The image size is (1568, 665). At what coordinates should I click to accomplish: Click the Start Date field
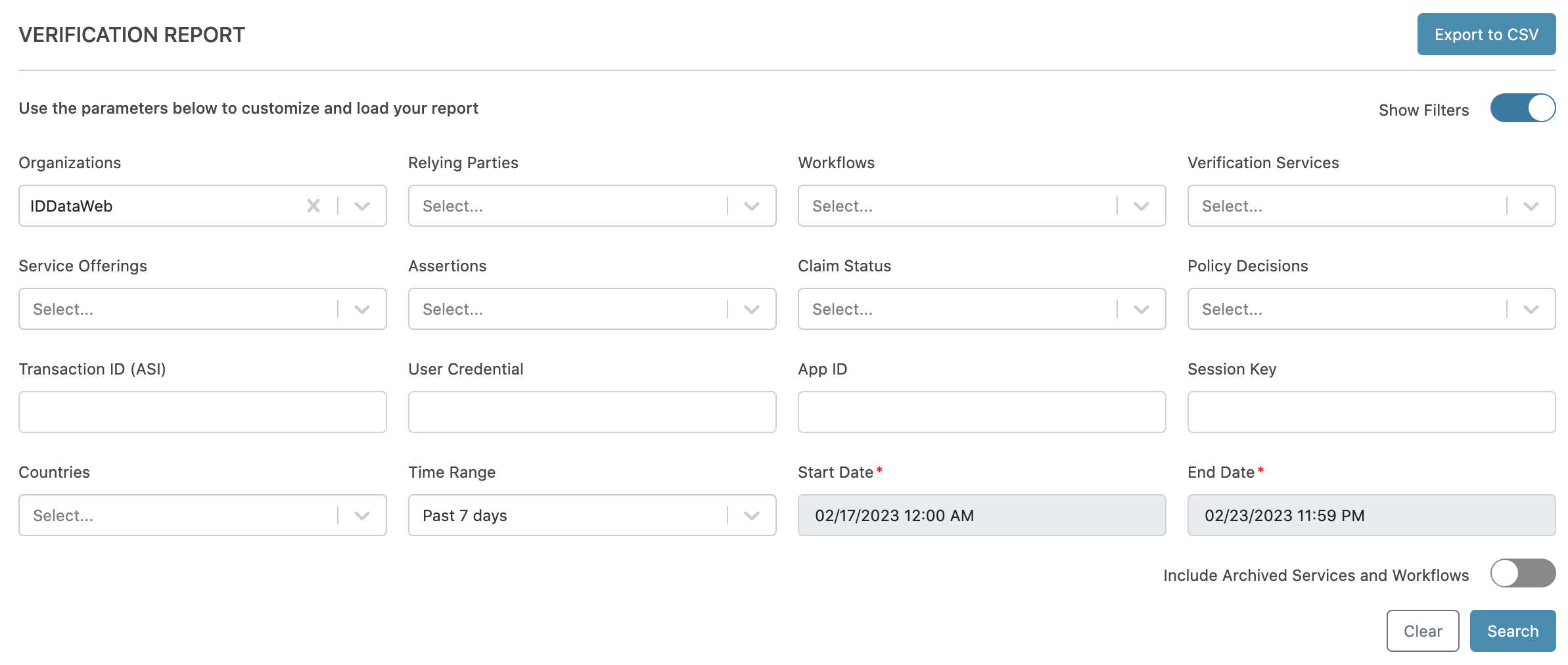(x=981, y=516)
